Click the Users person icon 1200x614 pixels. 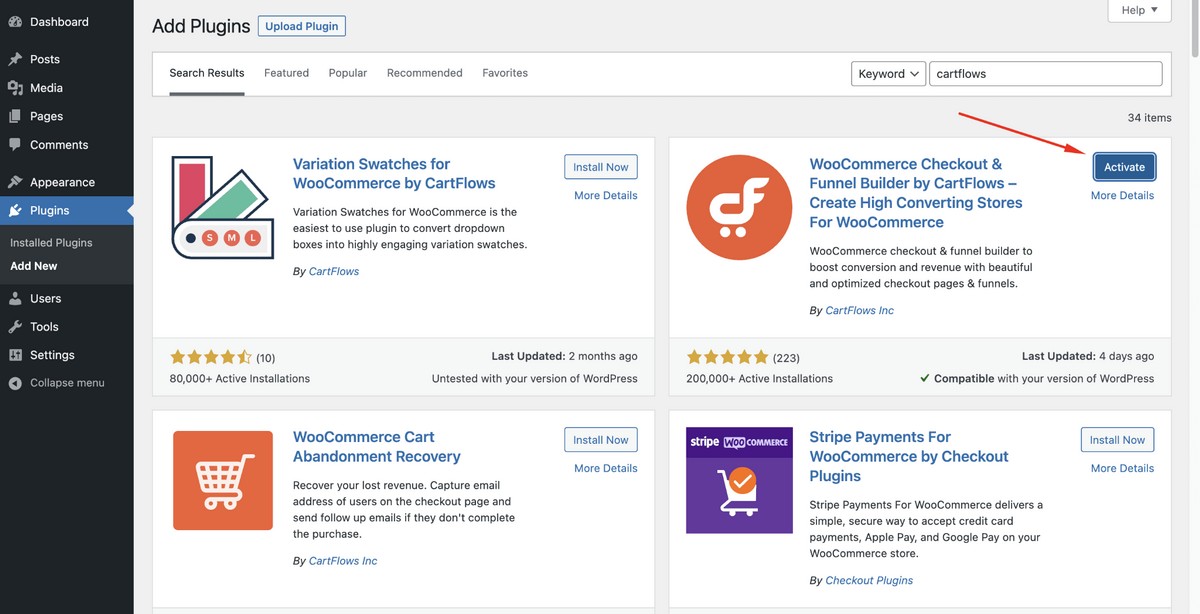[15, 298]
